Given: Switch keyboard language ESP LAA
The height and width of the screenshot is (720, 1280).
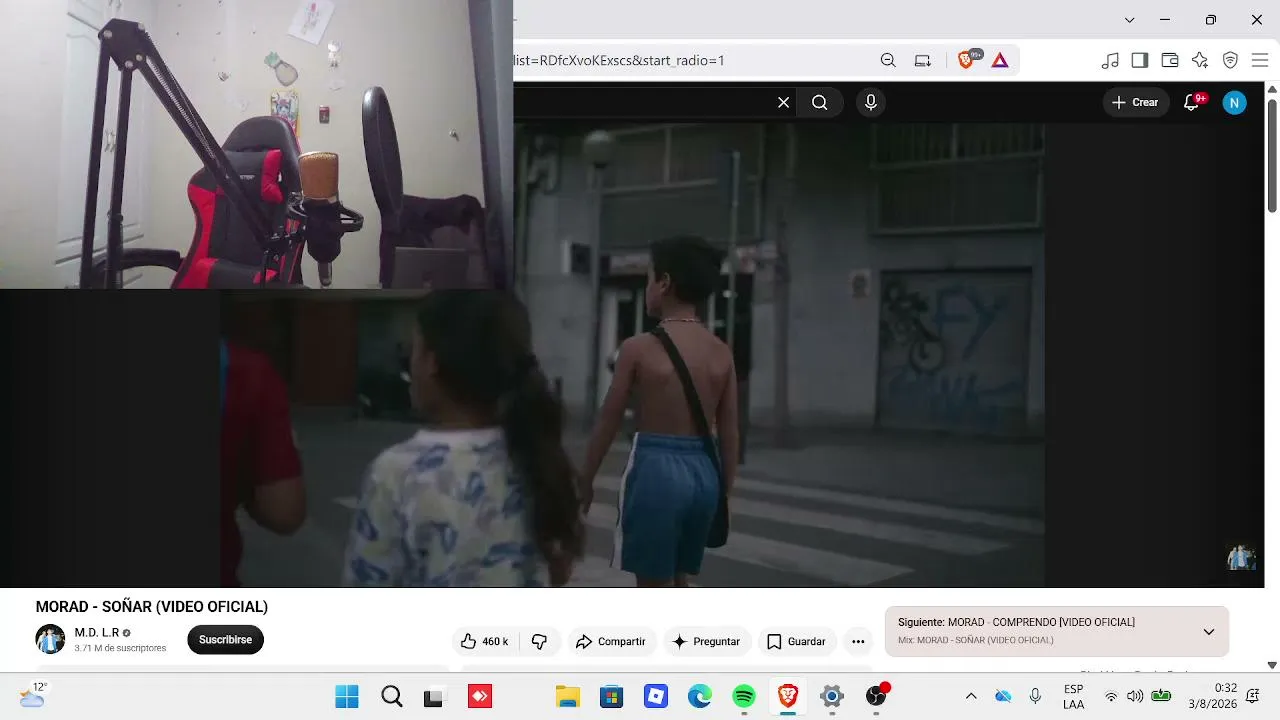Looking at the screenshot, I should click(x=1074, y=697).
